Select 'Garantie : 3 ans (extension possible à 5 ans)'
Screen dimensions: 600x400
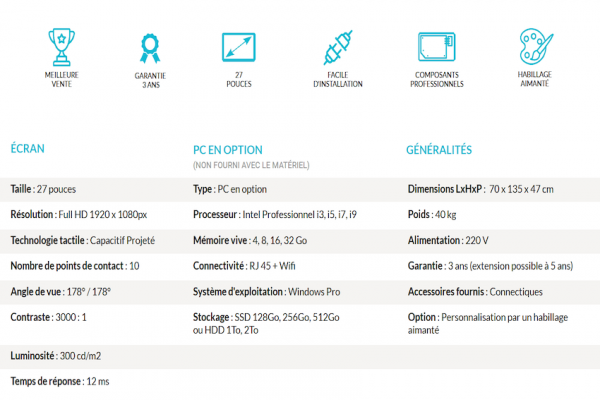pyautogui.click(x=490, y=266)
